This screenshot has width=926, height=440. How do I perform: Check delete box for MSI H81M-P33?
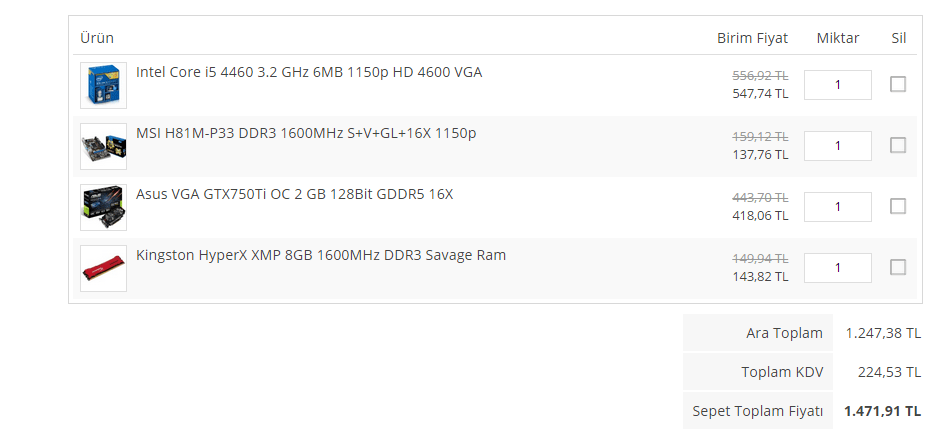[x=898, y=145]
